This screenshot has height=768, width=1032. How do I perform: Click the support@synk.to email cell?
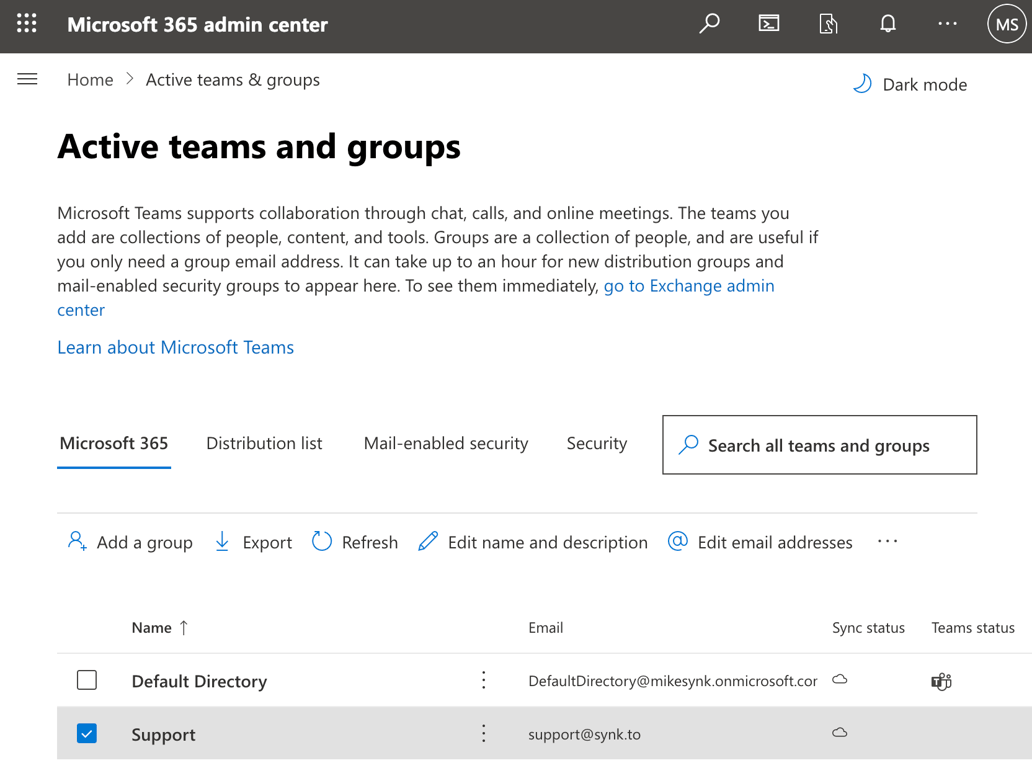point(584,734)
